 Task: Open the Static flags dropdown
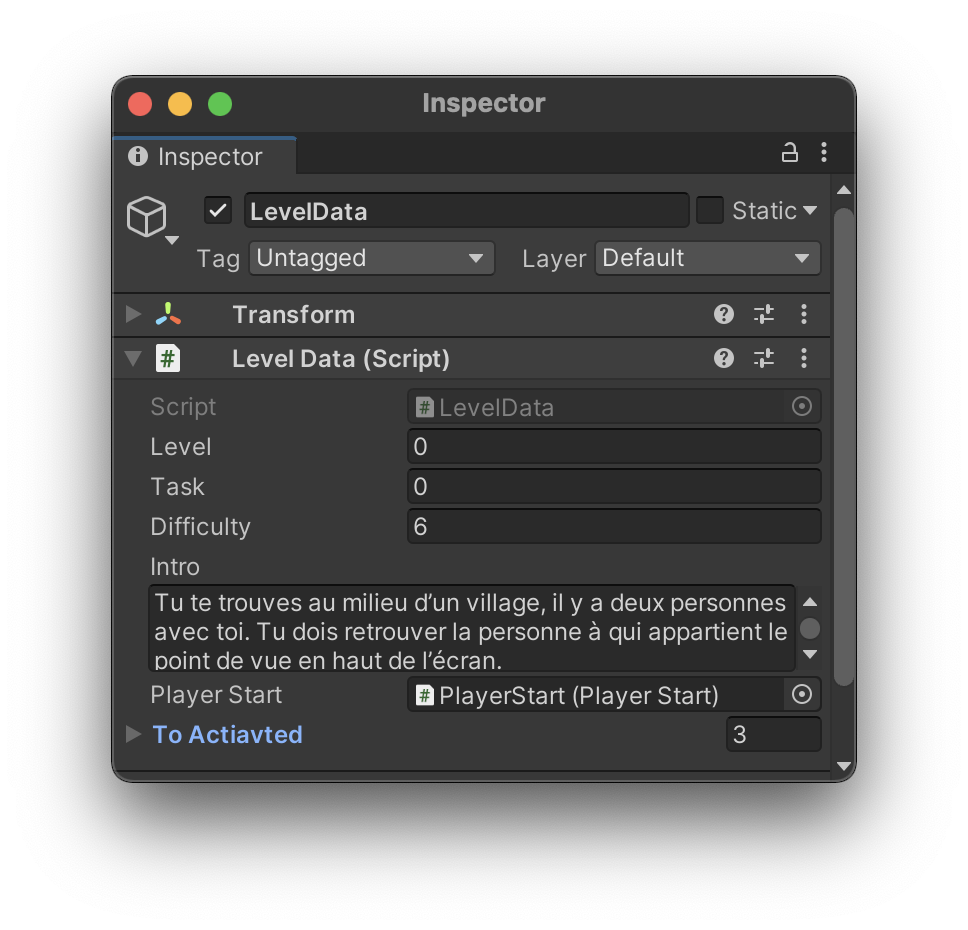[809, 210]
